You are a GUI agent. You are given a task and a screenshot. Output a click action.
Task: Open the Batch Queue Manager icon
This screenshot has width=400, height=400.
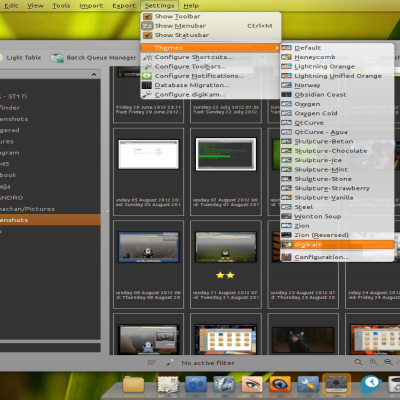click(x=57, y=58)
